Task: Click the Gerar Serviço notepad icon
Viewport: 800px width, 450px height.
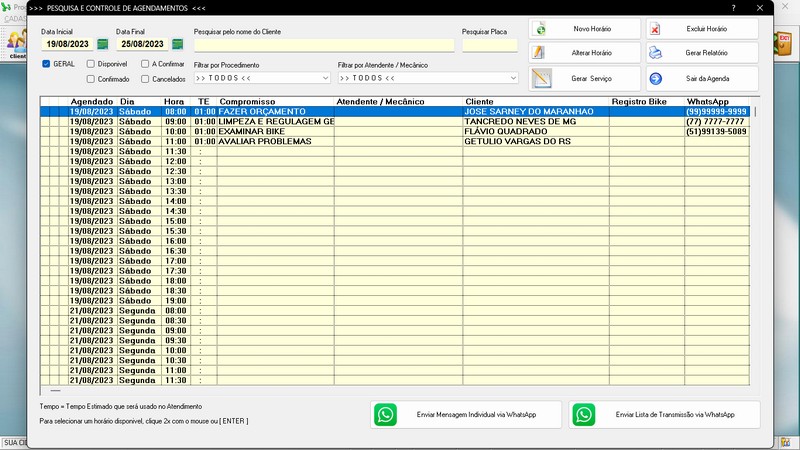Action: pos(541,79)
